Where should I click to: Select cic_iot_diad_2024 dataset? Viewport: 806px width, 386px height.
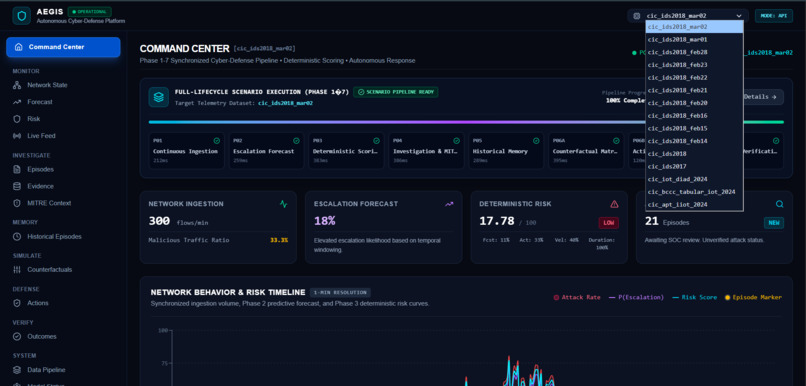[x=694, y=179]
